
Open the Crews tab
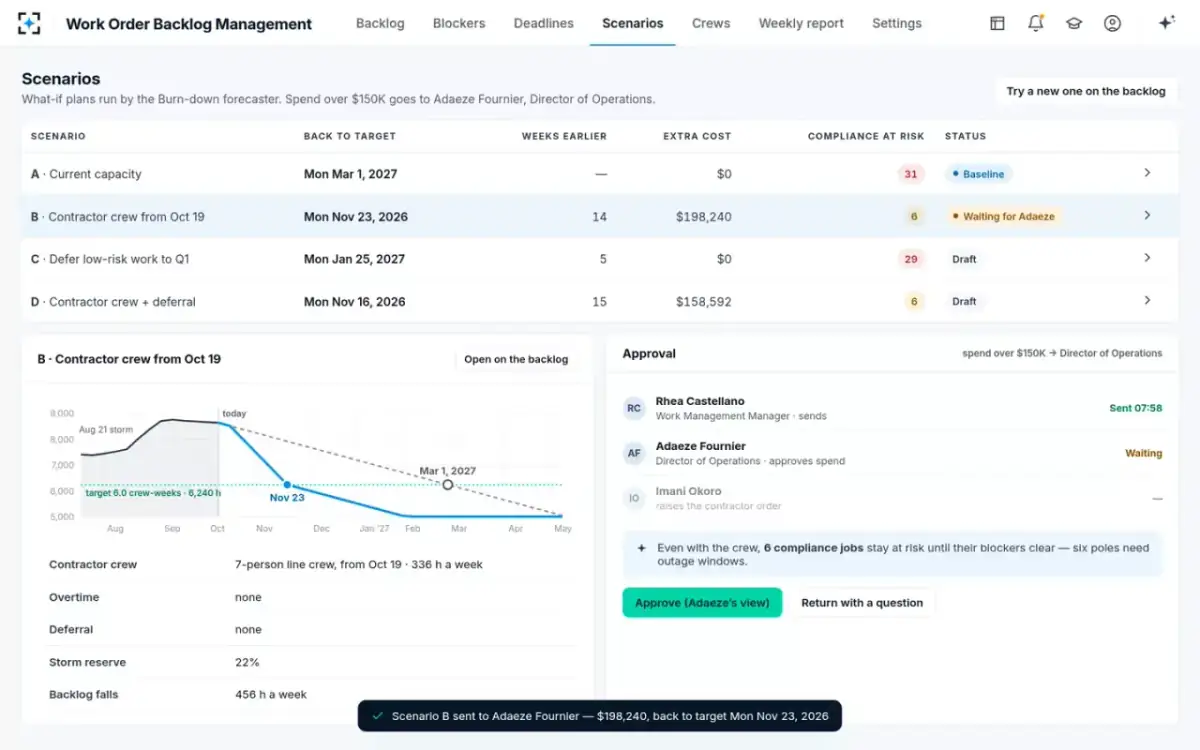[x=711, y=23]
